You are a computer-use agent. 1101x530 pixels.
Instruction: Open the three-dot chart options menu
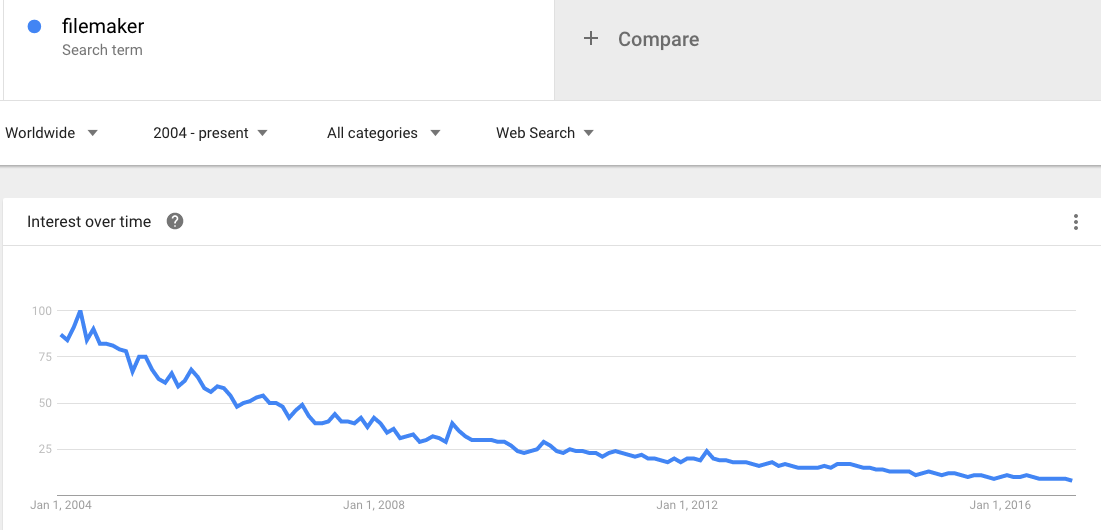coord(1075,223)
